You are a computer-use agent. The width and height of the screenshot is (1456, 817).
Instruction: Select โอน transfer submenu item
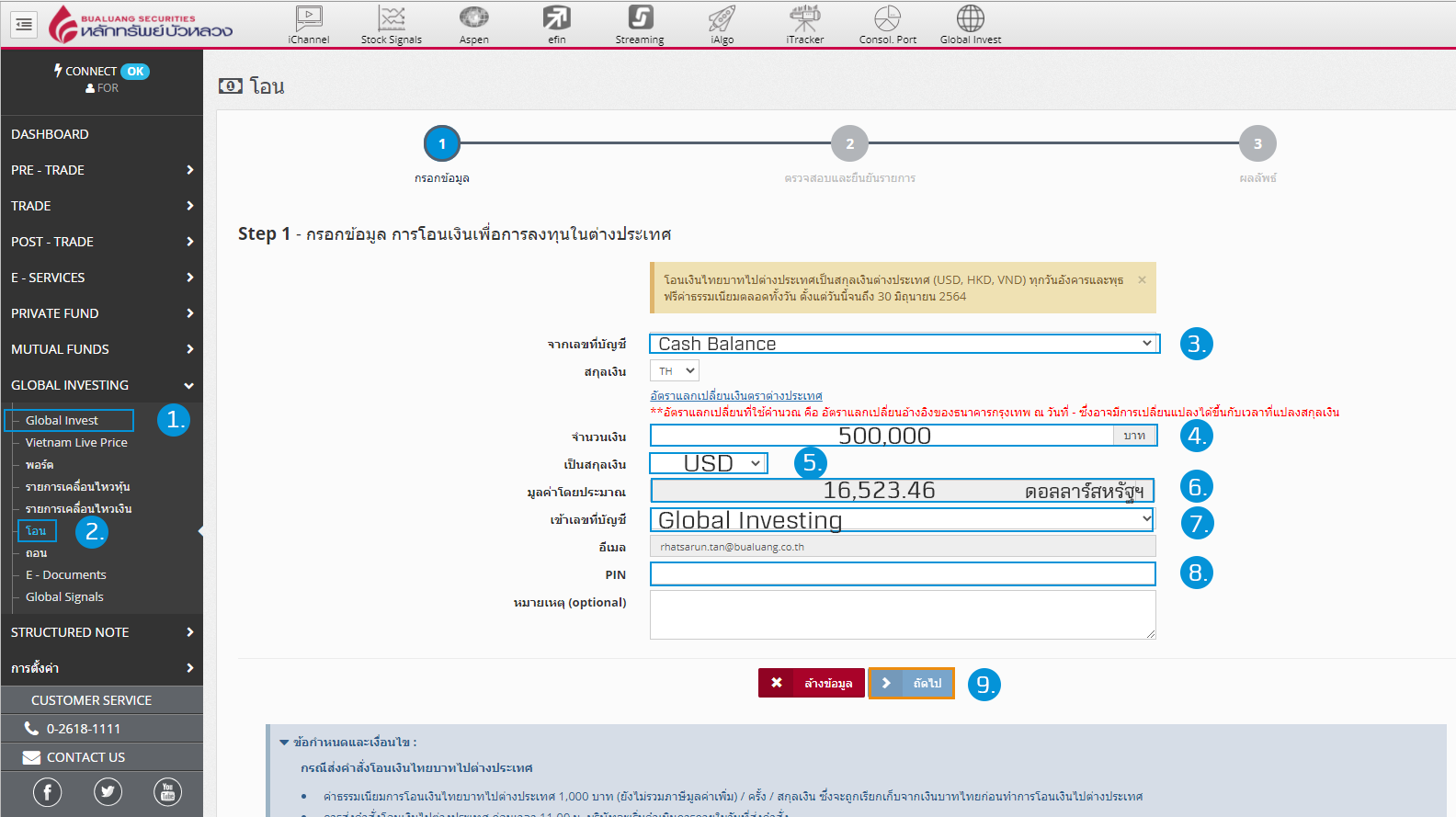[x=37, y=530]
